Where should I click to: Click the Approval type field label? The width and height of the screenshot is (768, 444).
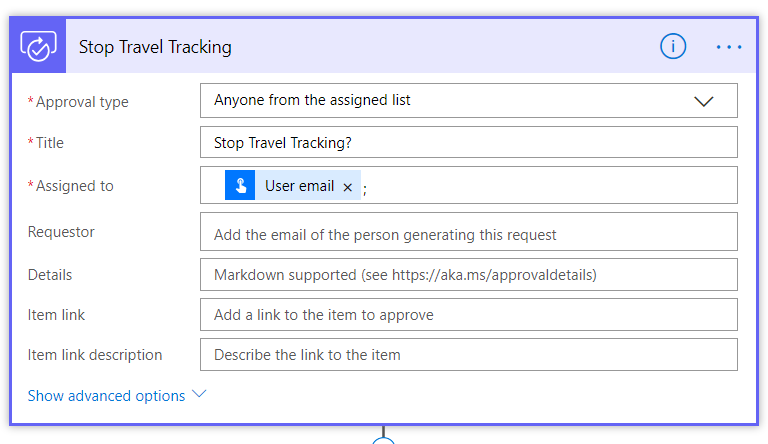point(80,102)
